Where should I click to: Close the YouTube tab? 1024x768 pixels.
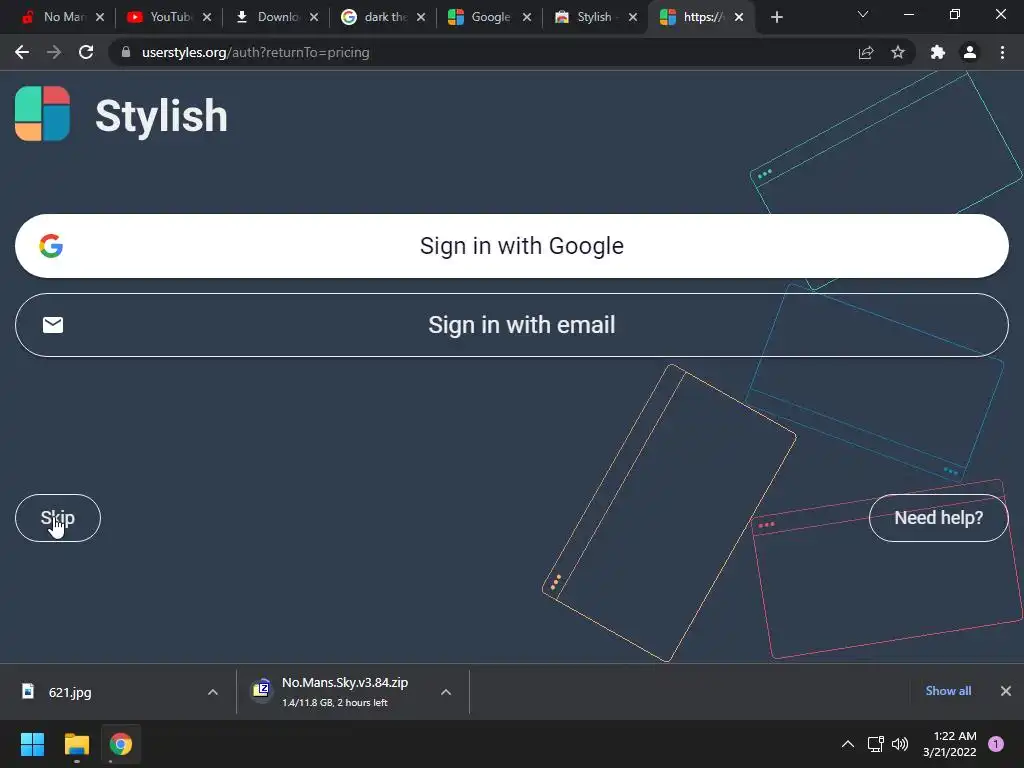[207, 17]
